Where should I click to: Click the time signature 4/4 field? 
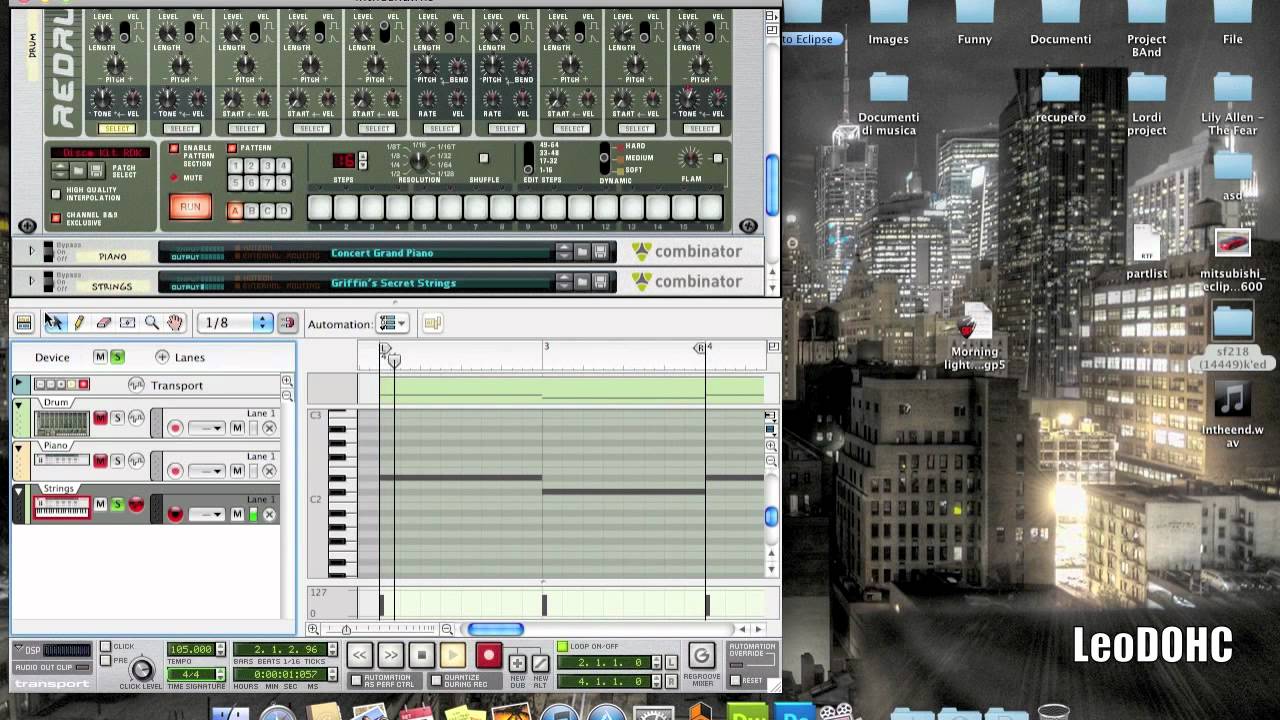[x=190, y=675]
